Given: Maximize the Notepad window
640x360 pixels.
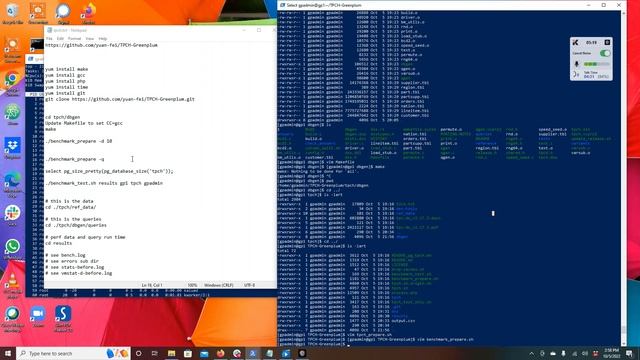Looking at the screenshot, I should 259,30.
